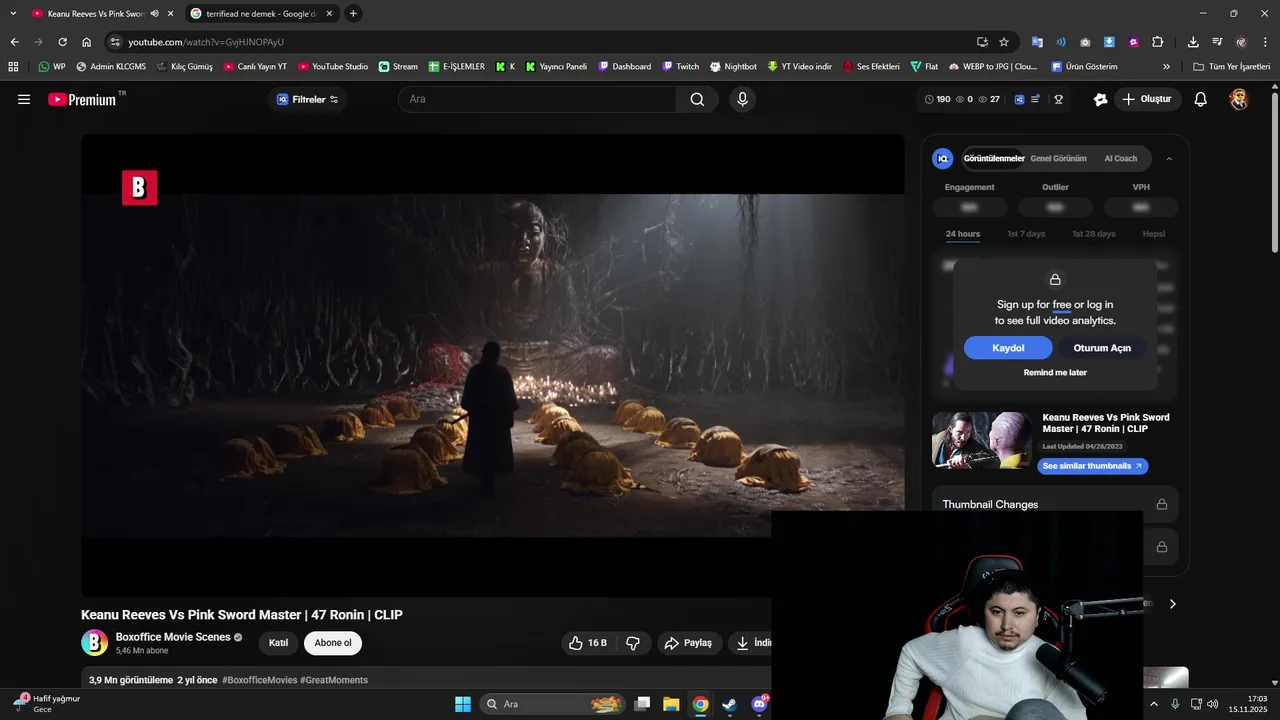Open the media control music-note icon
The image size is (1280, 720).
[x=1217, y=42]
